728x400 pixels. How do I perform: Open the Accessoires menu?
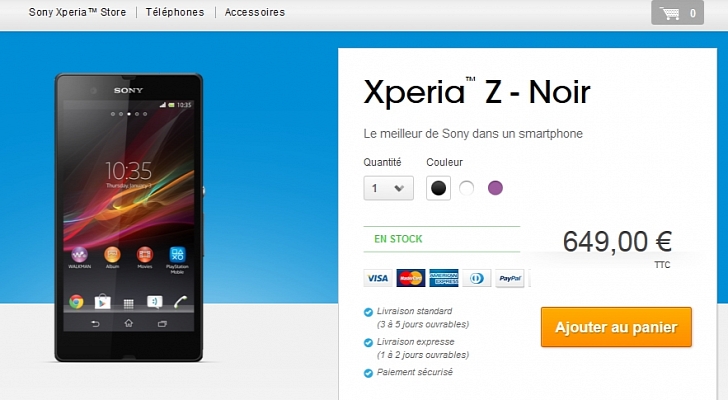tap(255, 12)
